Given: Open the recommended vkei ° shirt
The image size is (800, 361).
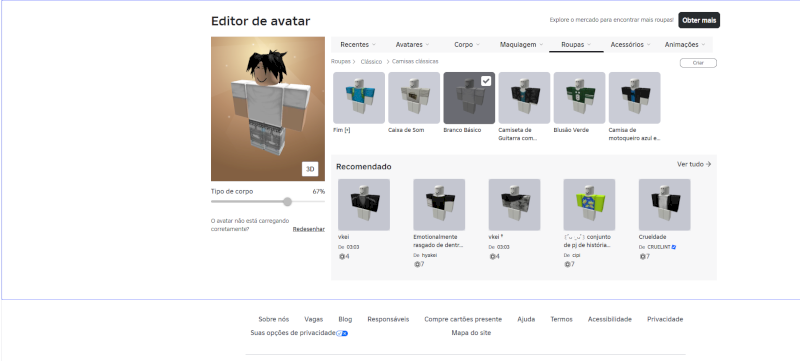Looking at the screenshot, I should click(x=514, y=204).
